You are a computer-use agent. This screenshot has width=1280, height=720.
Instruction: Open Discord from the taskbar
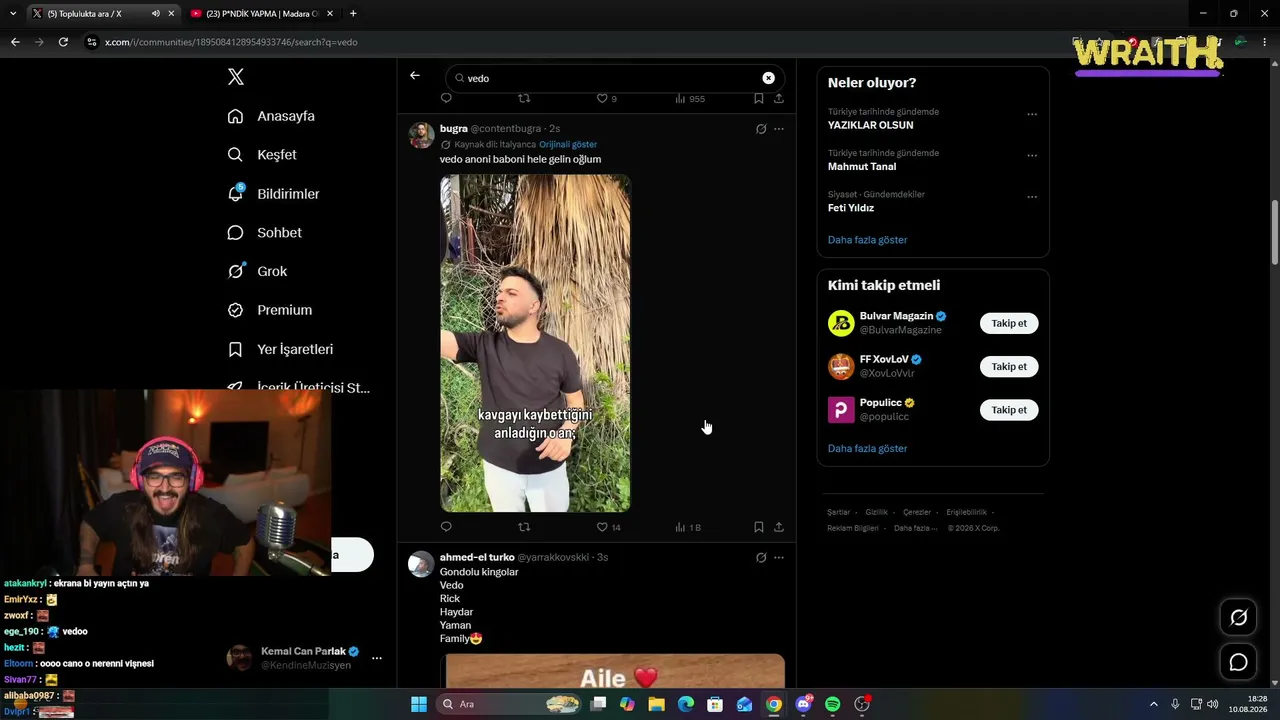(803, 704)
